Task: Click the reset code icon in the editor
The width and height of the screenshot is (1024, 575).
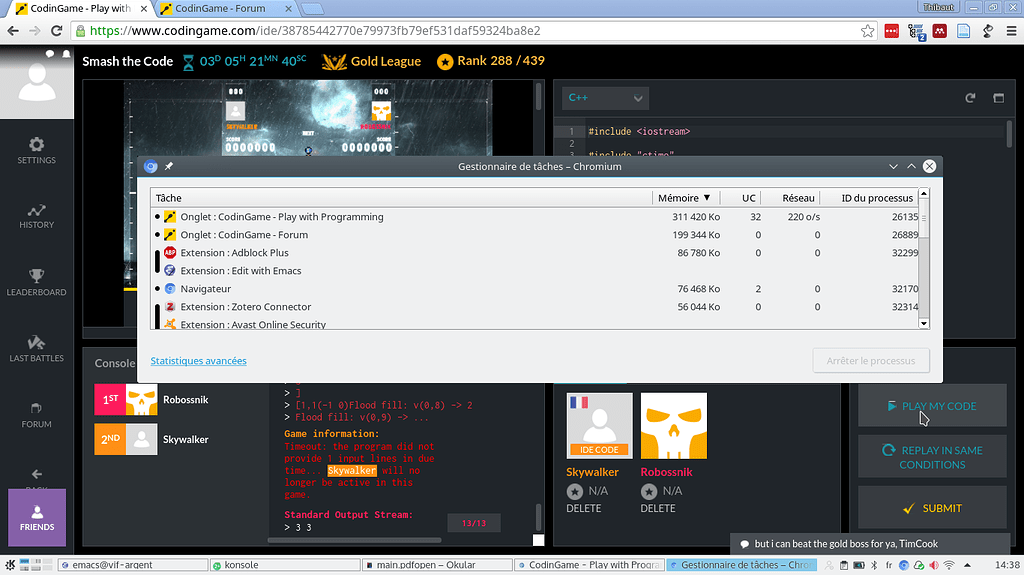Action: (x=970, y=98)
